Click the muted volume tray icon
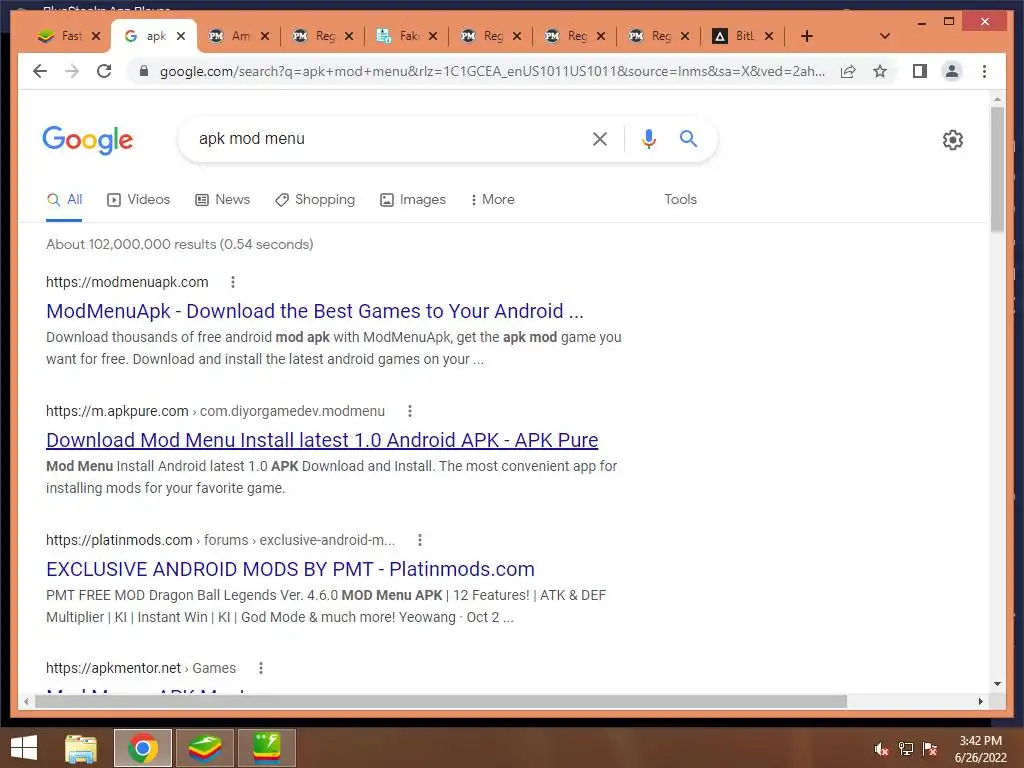1024x768 pixels. 881,749
